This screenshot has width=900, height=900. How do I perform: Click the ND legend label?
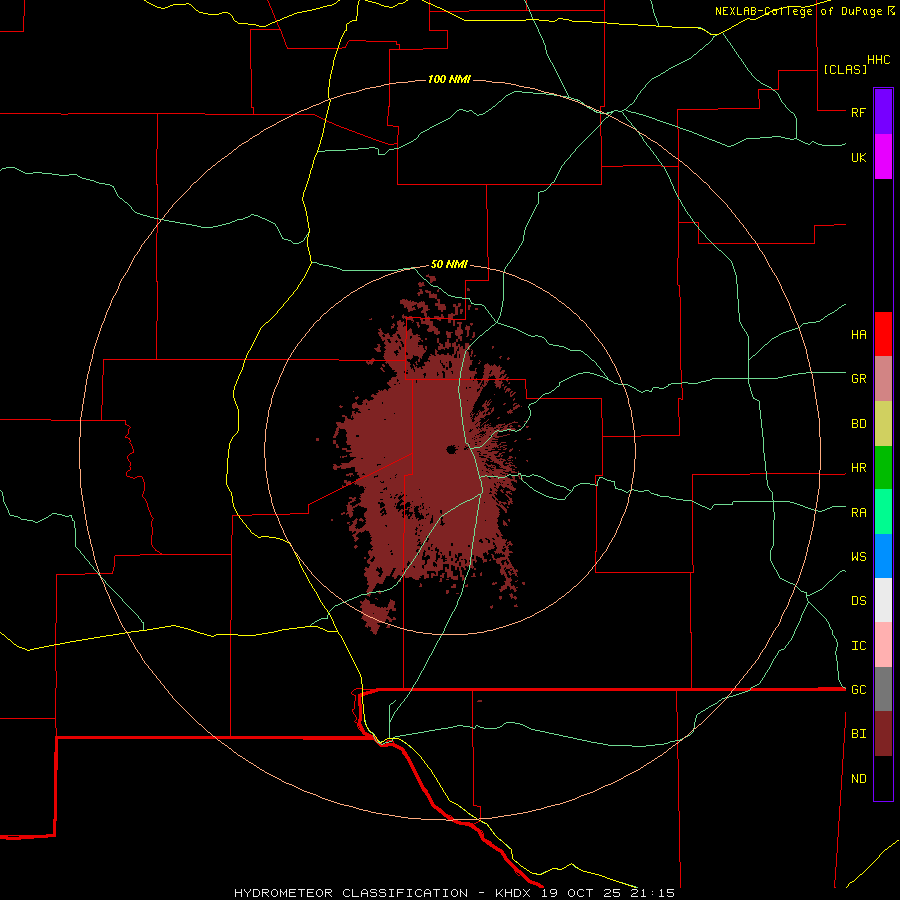pos(858,779)
